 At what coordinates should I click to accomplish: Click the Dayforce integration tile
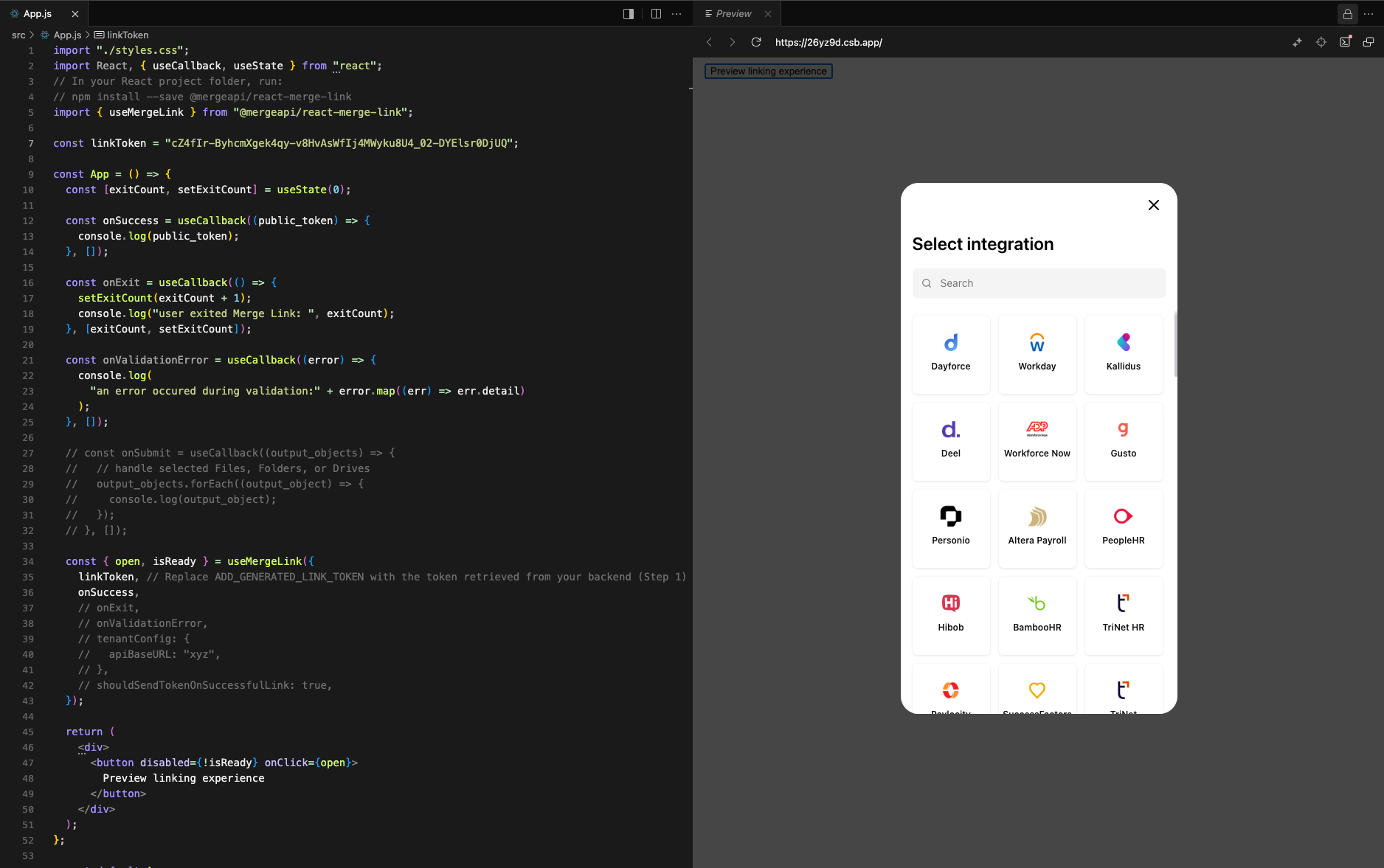(950, 353)
